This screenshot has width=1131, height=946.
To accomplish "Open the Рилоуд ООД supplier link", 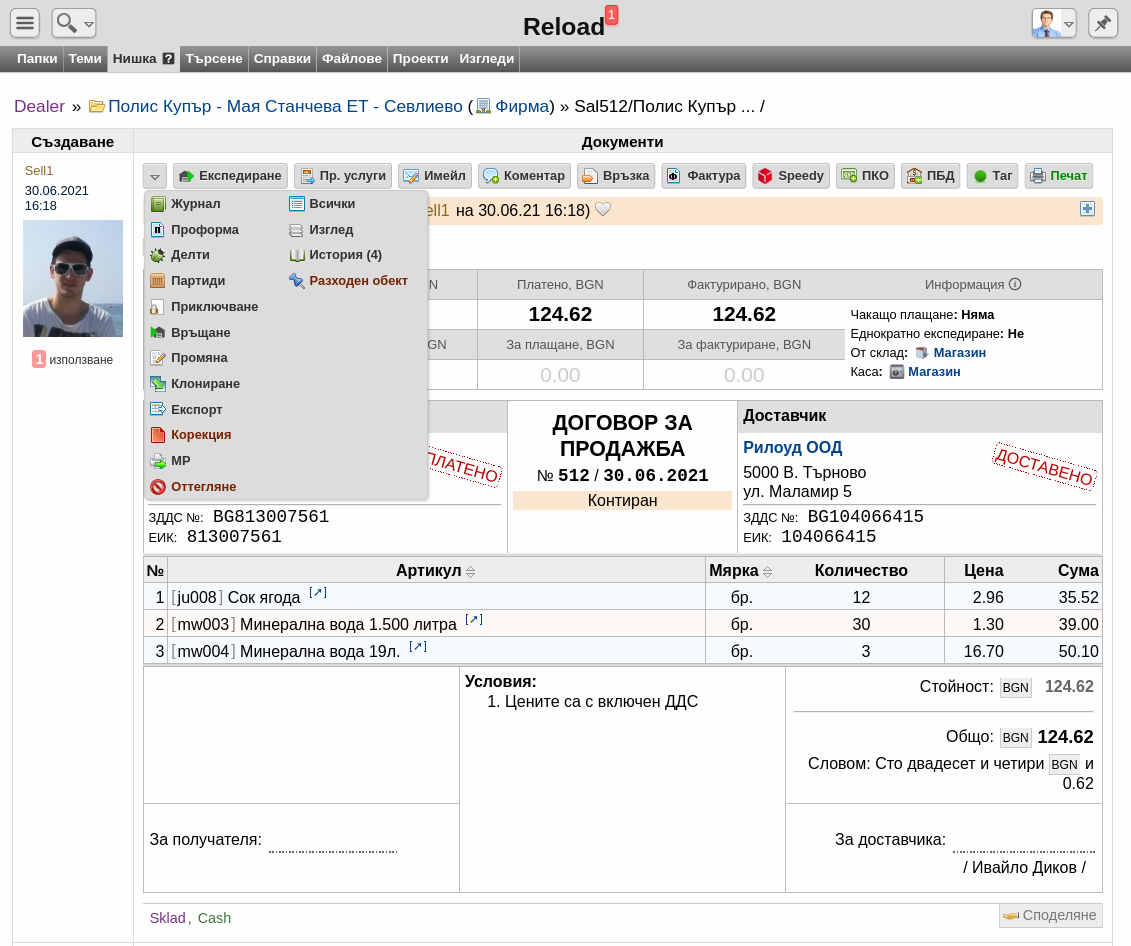I will (793, 448).
